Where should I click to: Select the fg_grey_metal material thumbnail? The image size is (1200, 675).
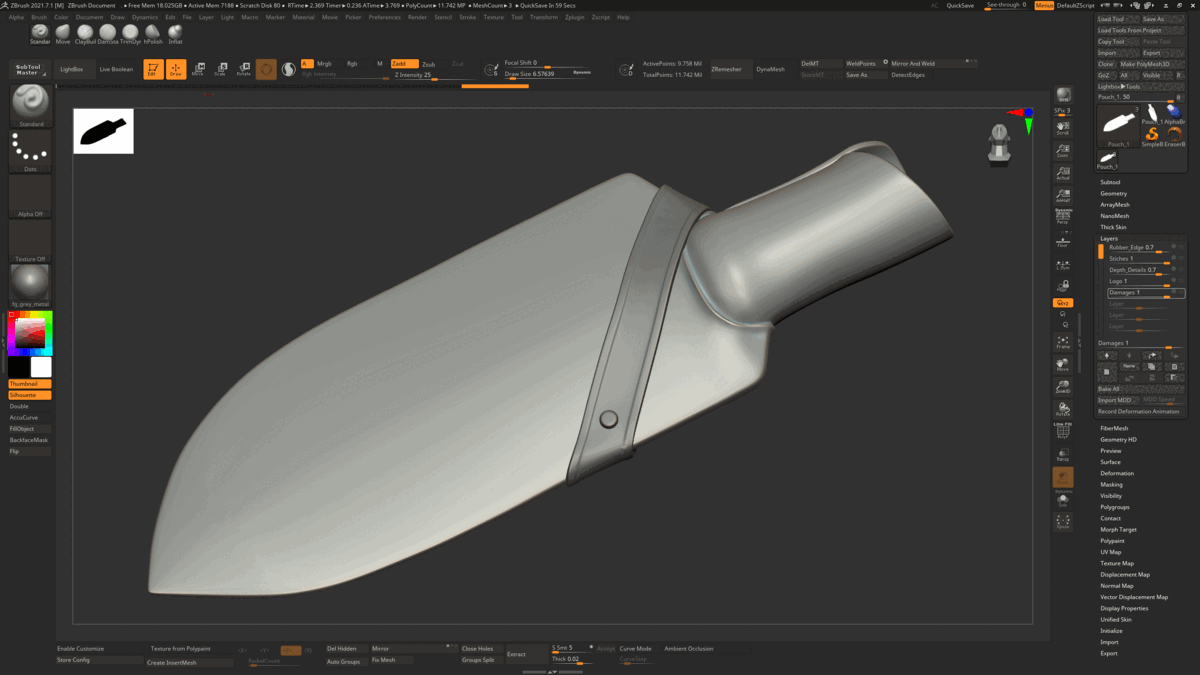click(x=30, y=283)
